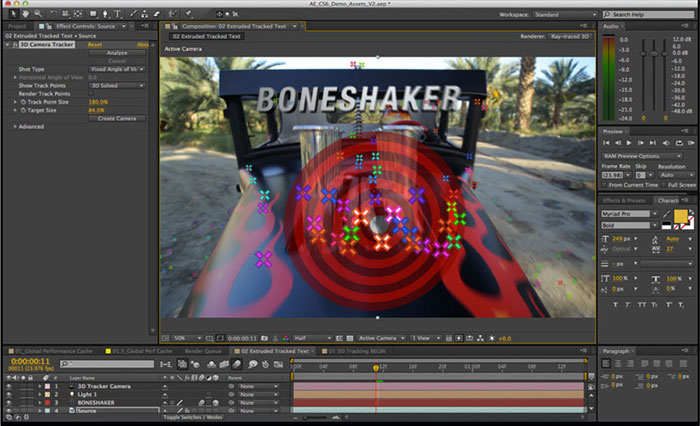Toggle Loop option in Preview panel
The width and height of the screenshot is (700, 426).
click(x=679, y=143)
